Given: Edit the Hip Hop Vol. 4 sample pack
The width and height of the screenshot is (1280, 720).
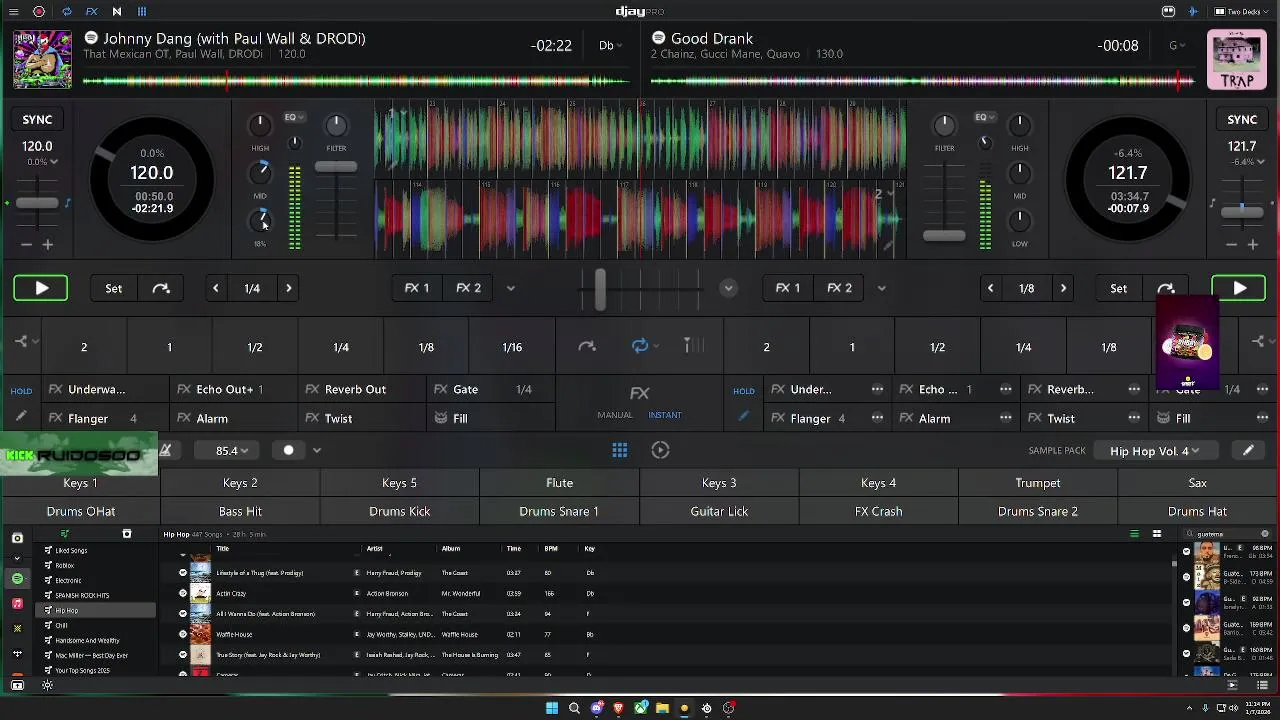Looking at the screenshot, I should [1248, 451].
